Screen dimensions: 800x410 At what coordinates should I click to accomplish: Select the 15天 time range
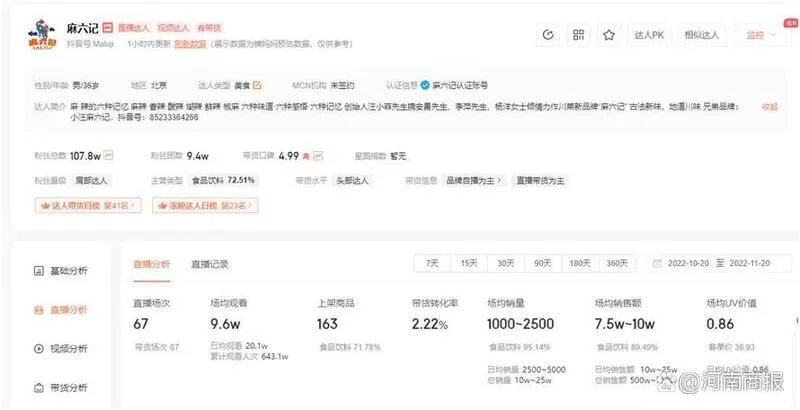coord(469,264)
